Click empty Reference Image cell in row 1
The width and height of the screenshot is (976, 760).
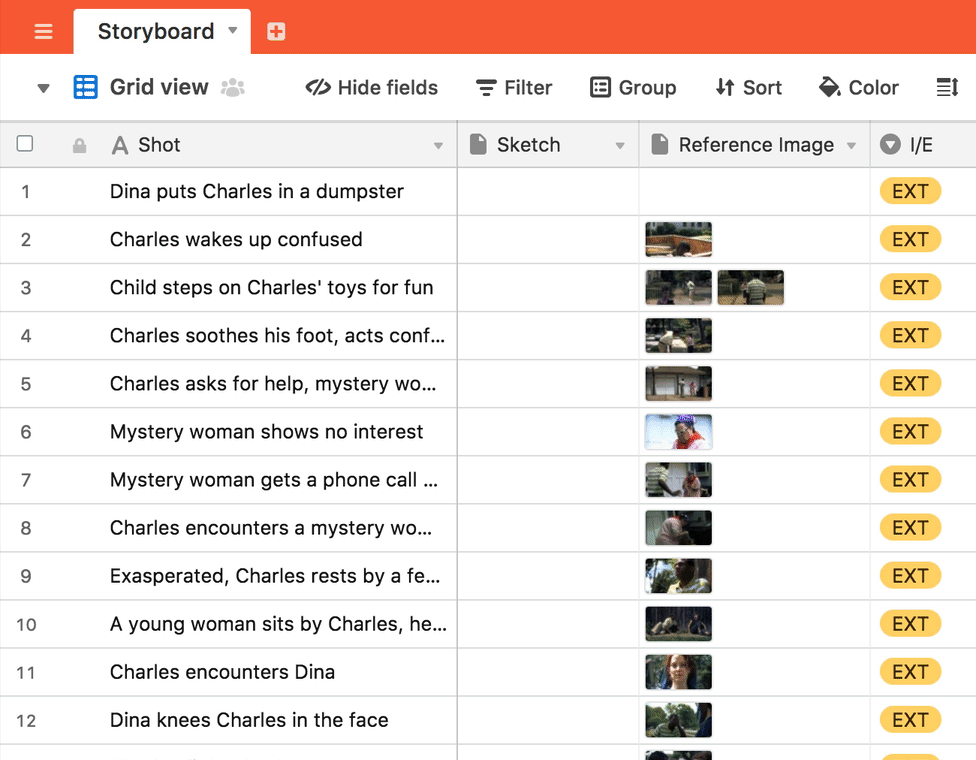click(x=754, y=192)
